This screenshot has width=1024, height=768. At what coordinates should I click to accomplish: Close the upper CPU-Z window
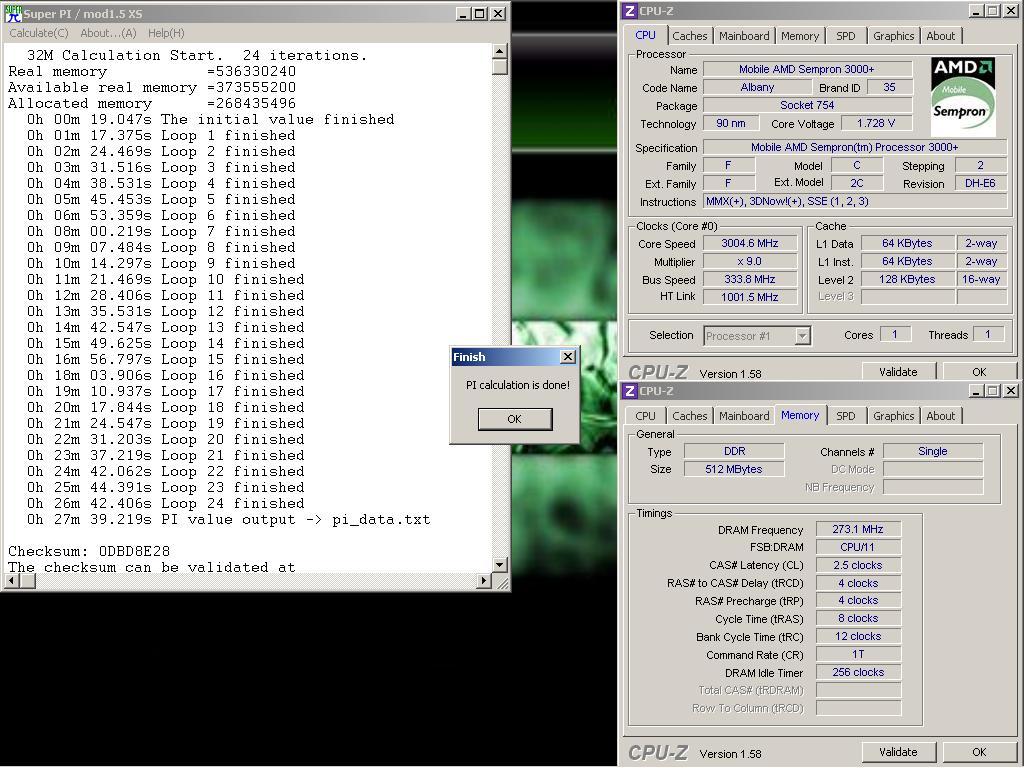coord(1010,11)
